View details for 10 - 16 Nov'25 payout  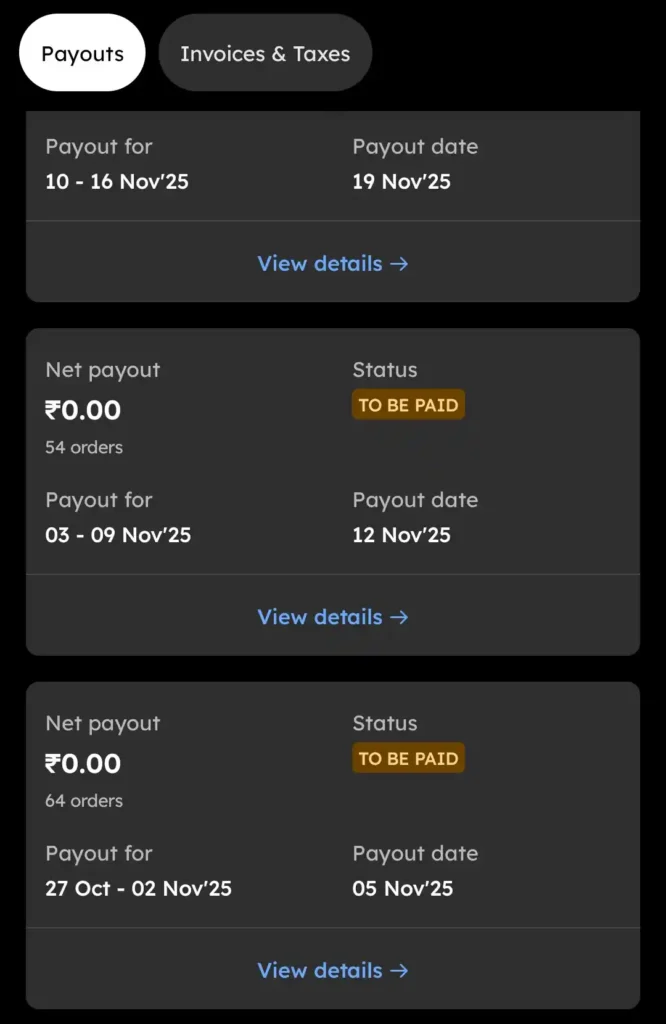pos(320,264)
